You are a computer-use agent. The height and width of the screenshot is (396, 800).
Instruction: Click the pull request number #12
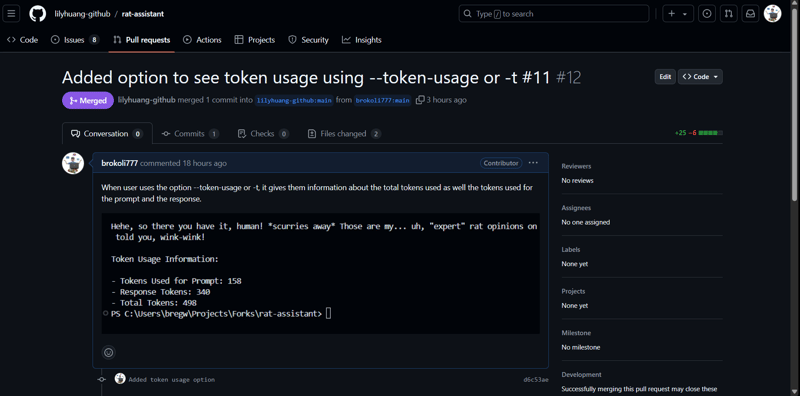(568, 78)
